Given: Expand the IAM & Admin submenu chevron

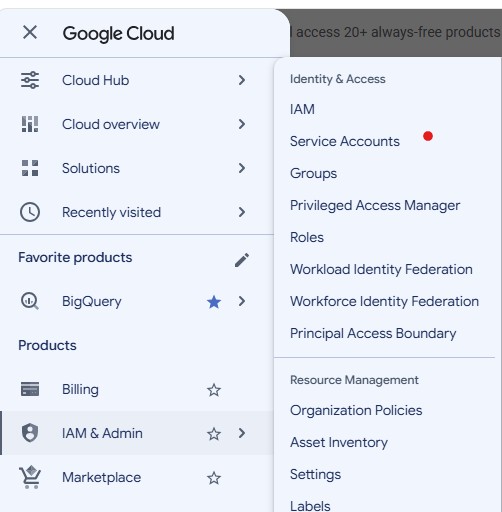Looking at the screenshot, I should pos(242,433).
